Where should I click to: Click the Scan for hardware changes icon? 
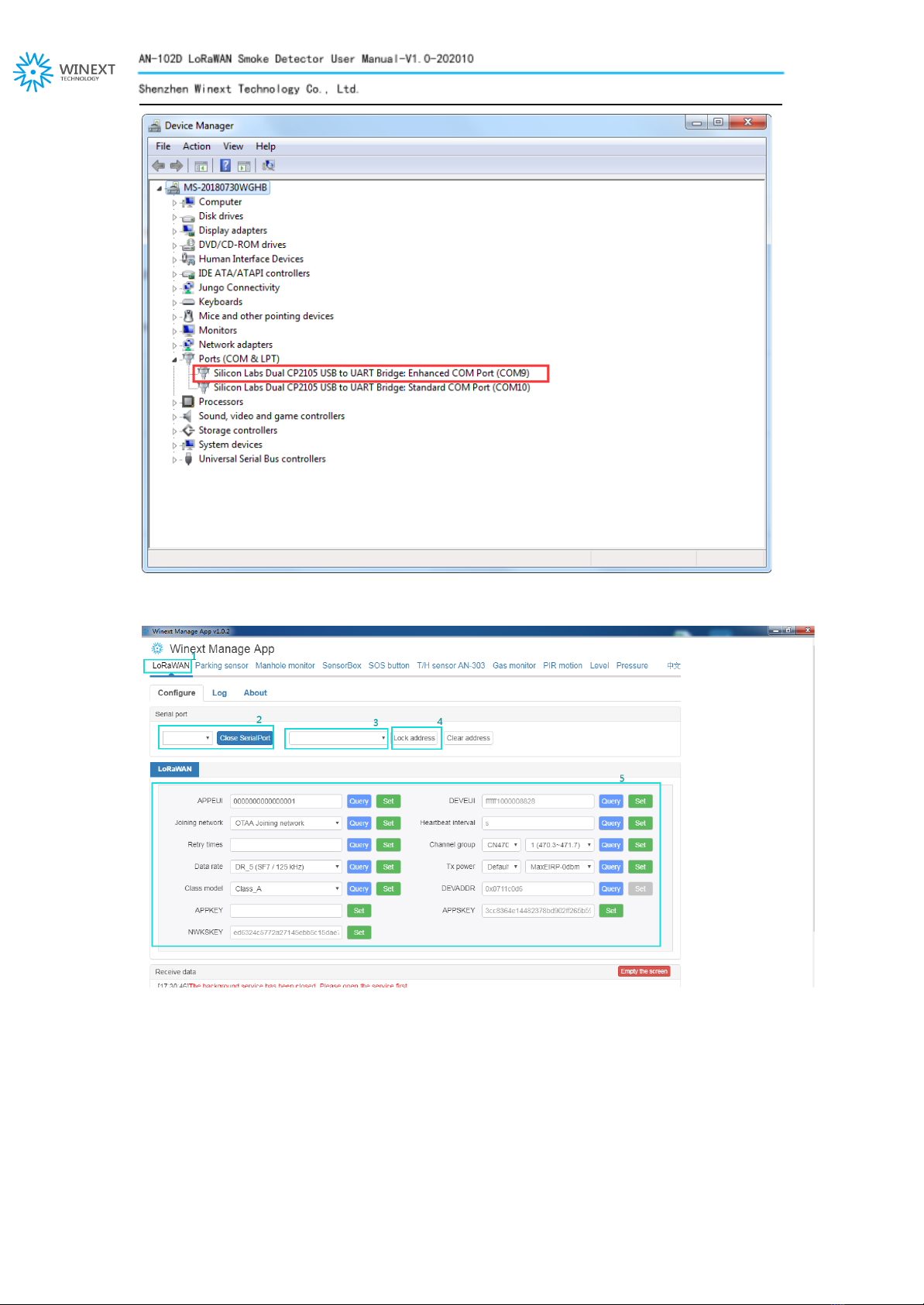(269, 166)
